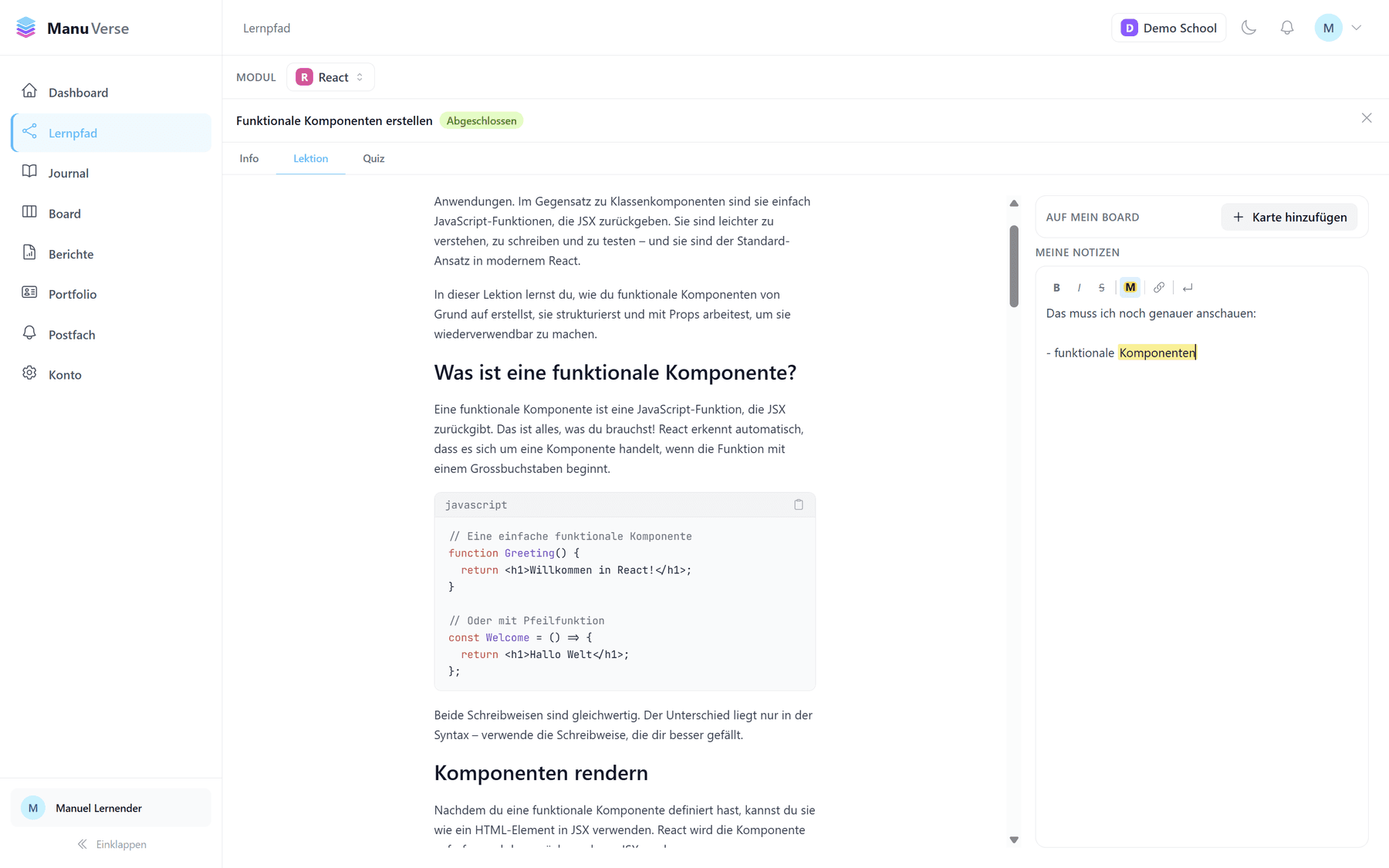This screenshot has height=868, width=1389.
Task: Click the lesson scrollbar thumb
Action: click(1014, 266)
